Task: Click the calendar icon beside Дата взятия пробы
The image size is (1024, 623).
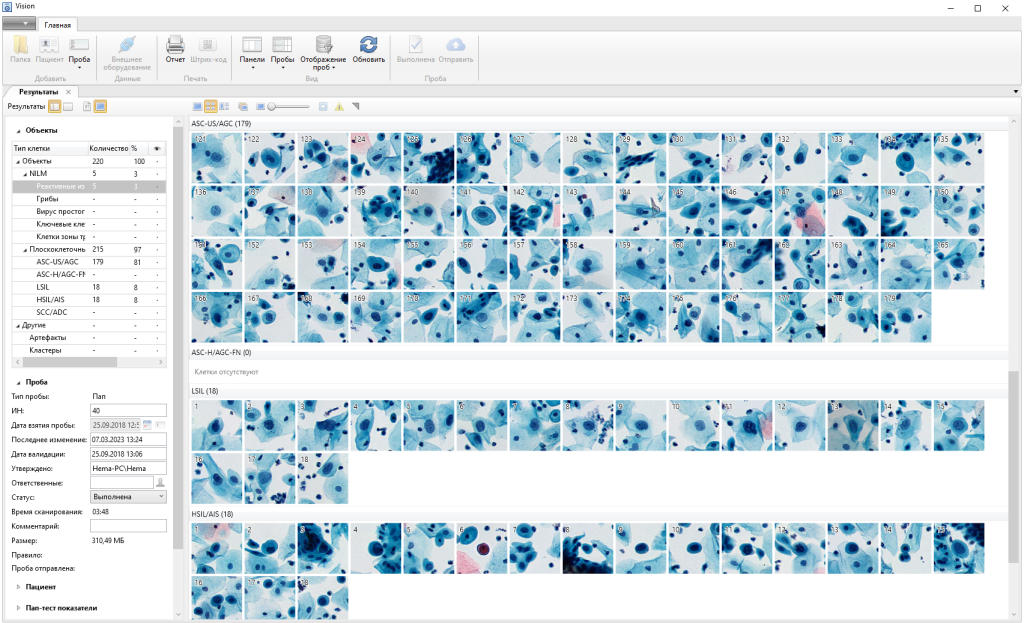Action: click(x=147, y=425)
